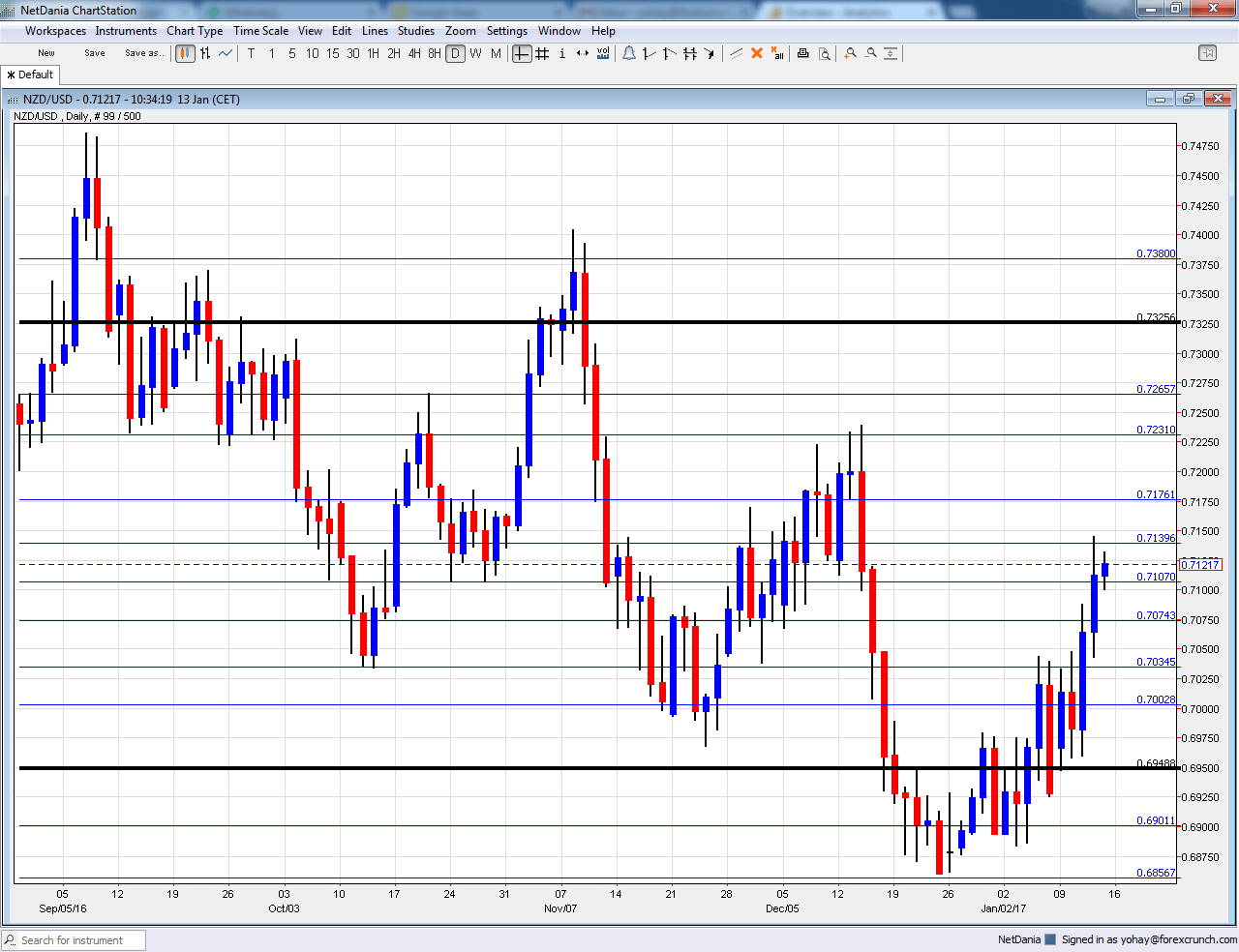Click the volume (vol) icon
The height and width of the screenshot is (952, 1239).
(603, 54)
